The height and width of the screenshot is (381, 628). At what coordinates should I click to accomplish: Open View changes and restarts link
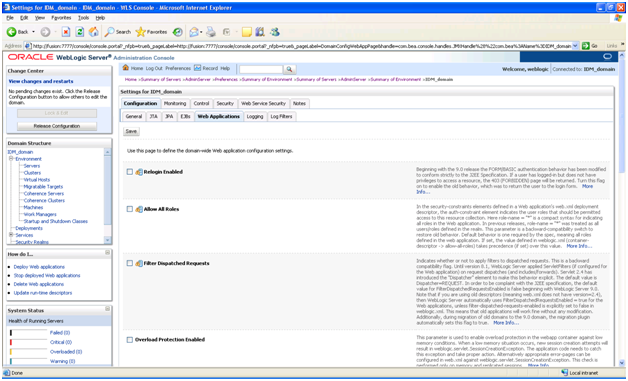41,81
